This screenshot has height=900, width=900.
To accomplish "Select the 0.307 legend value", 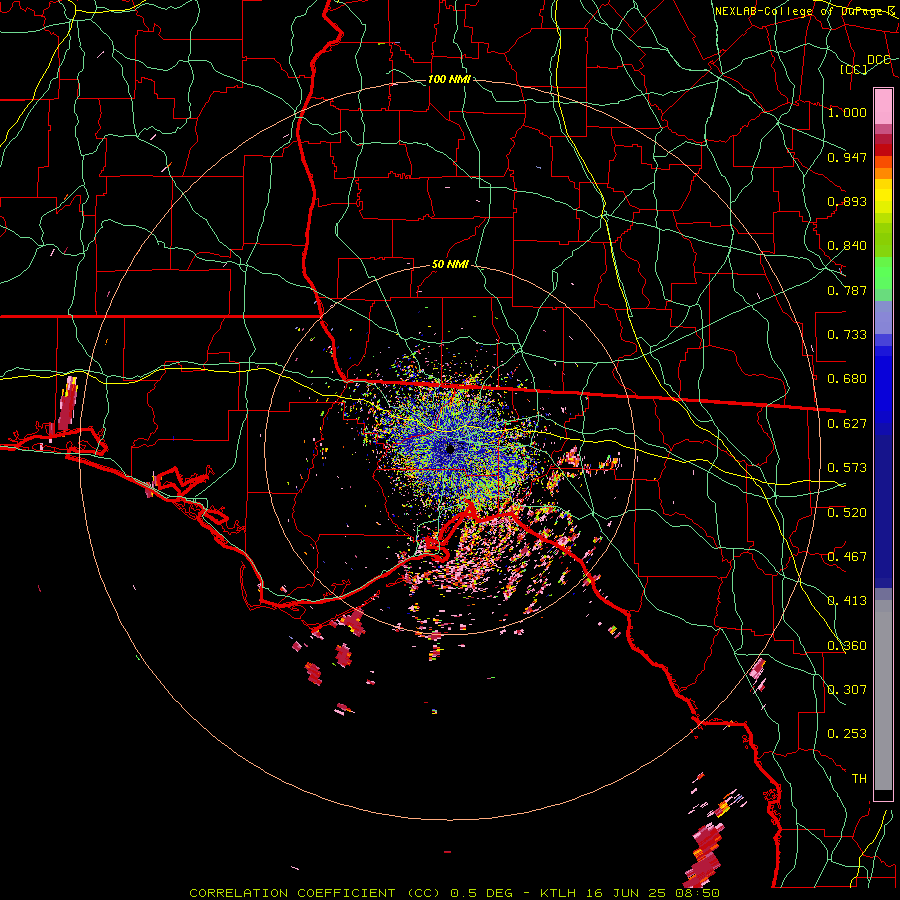I will point(847,690).
